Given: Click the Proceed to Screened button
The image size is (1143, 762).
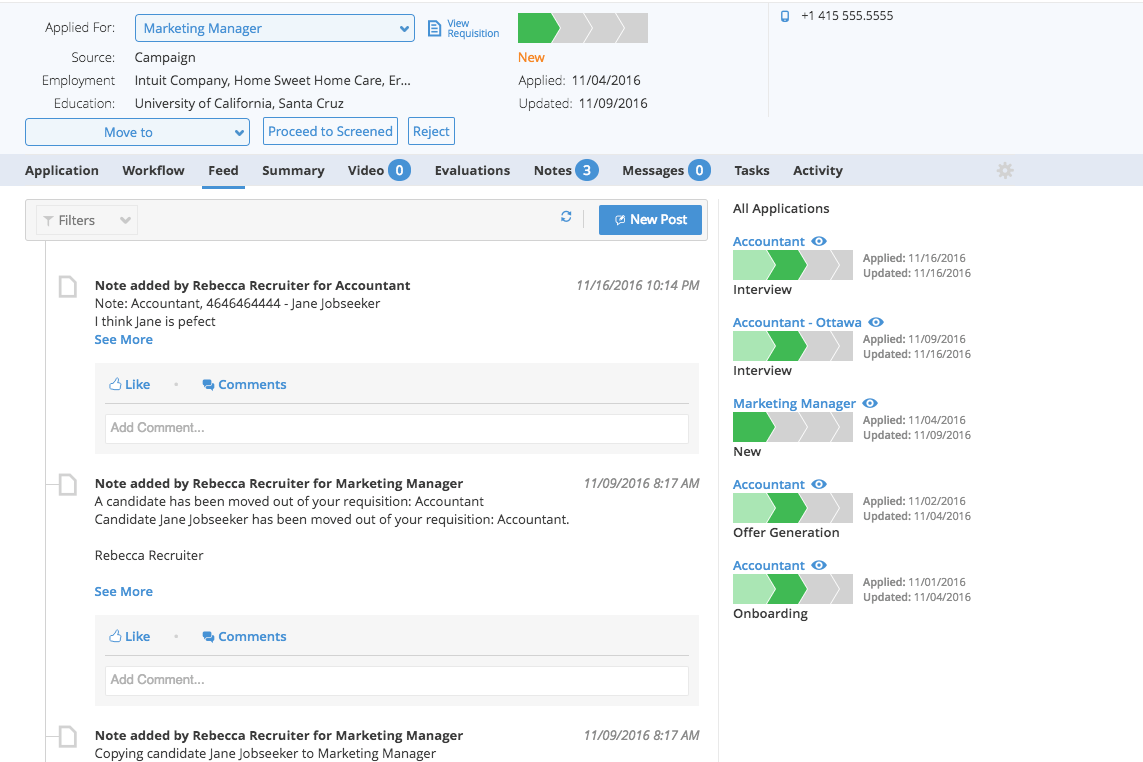Looking at the screenshot, I should (x=330, y=131).
